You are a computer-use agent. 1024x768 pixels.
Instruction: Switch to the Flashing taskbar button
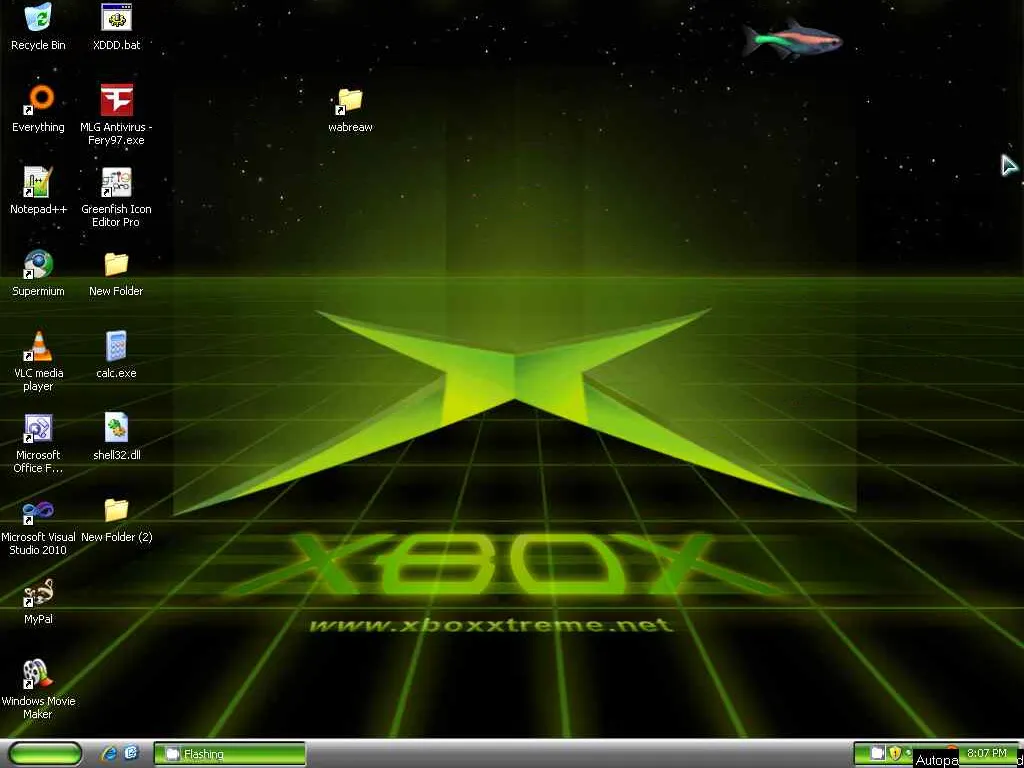click(x=230, y=754)
